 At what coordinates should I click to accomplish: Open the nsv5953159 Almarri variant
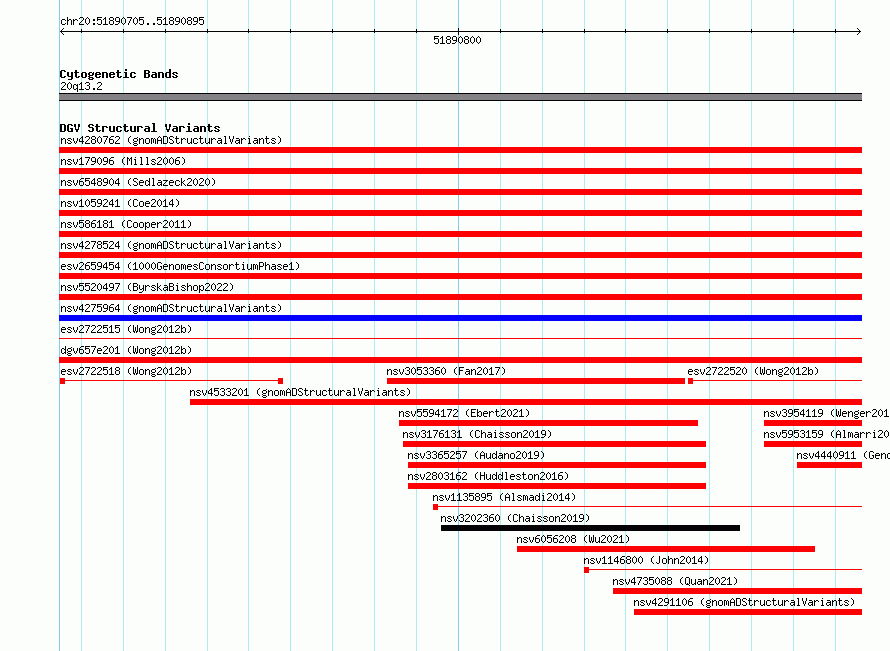[x=826, y=434]
